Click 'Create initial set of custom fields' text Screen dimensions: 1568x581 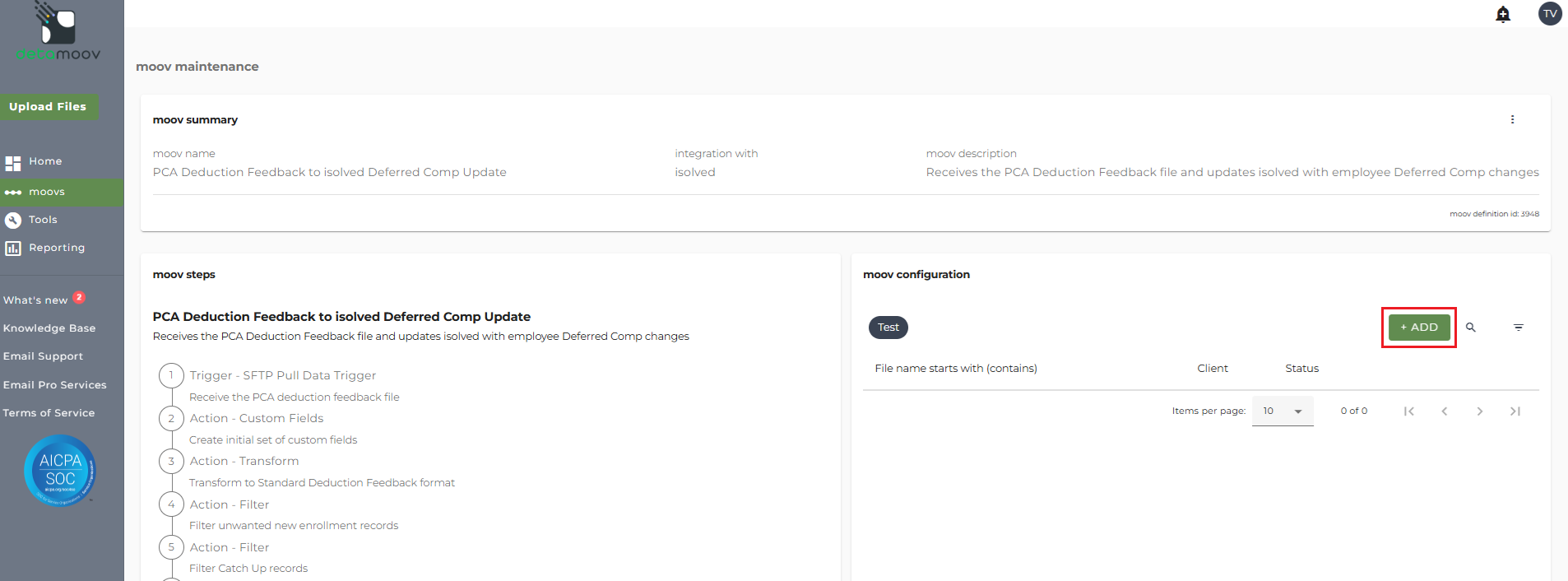273,440
